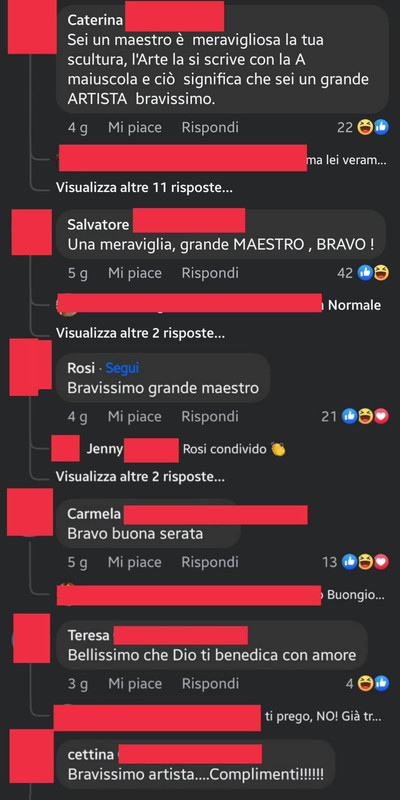Click the clapping hands emoji in Jenny's reply
Screen dimensions: 400x800
tap(278, 449)
